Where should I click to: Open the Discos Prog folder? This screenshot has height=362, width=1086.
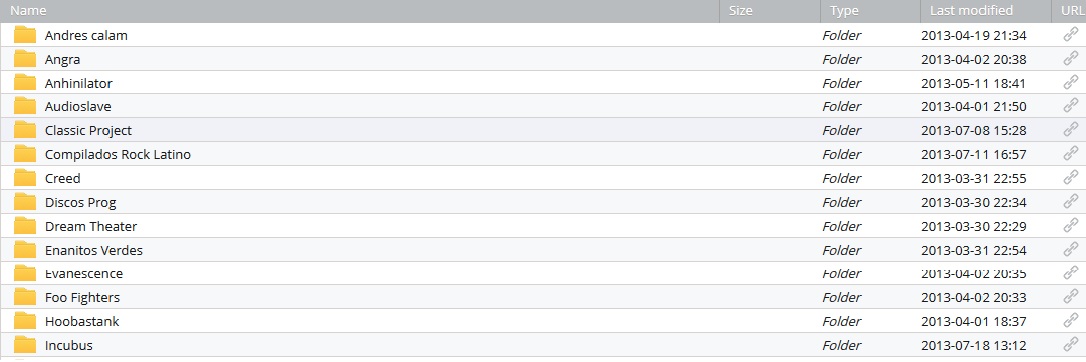pyautogui.click(x=80, y=202)
